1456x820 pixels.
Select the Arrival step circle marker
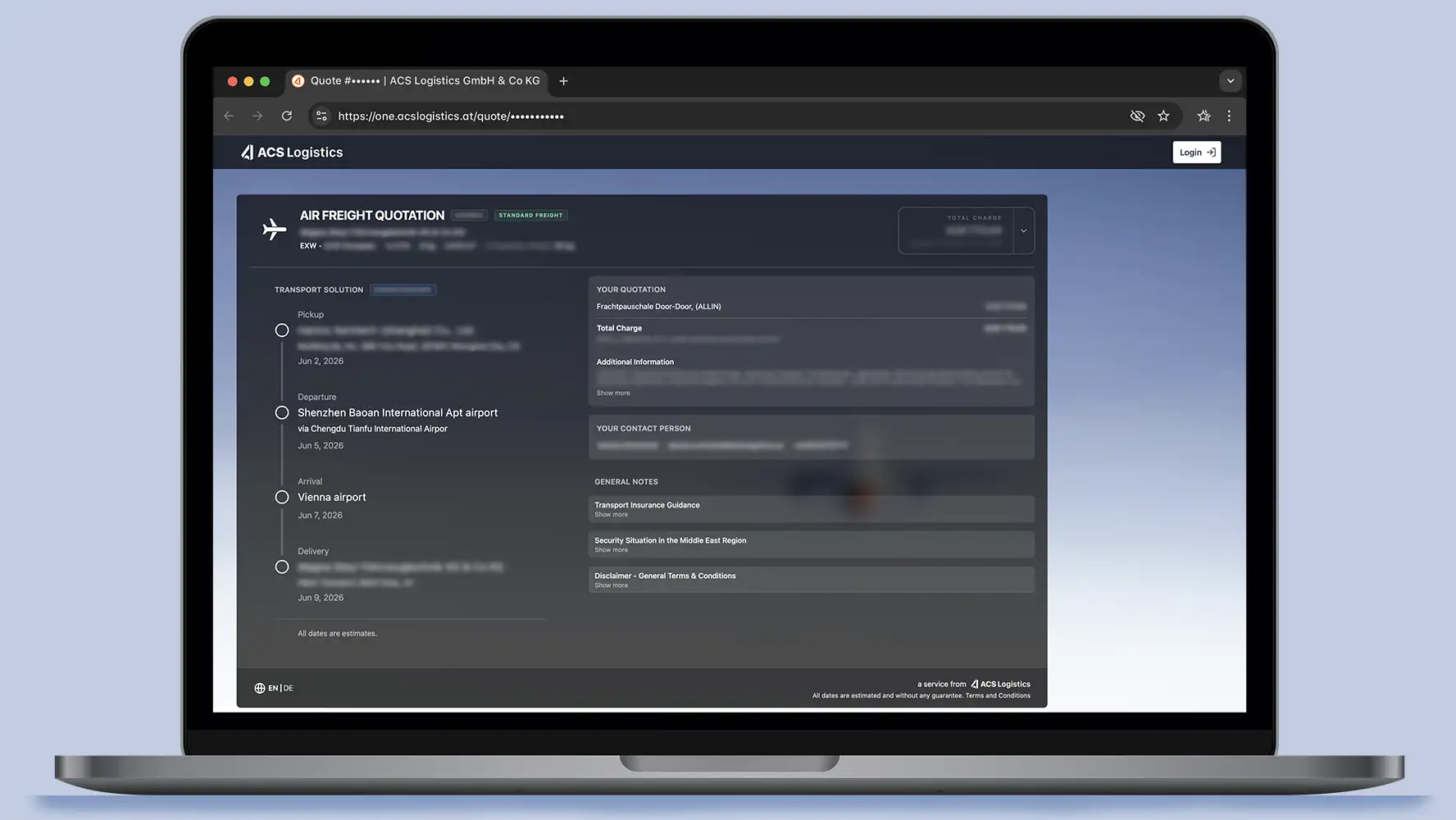(282, 497)
